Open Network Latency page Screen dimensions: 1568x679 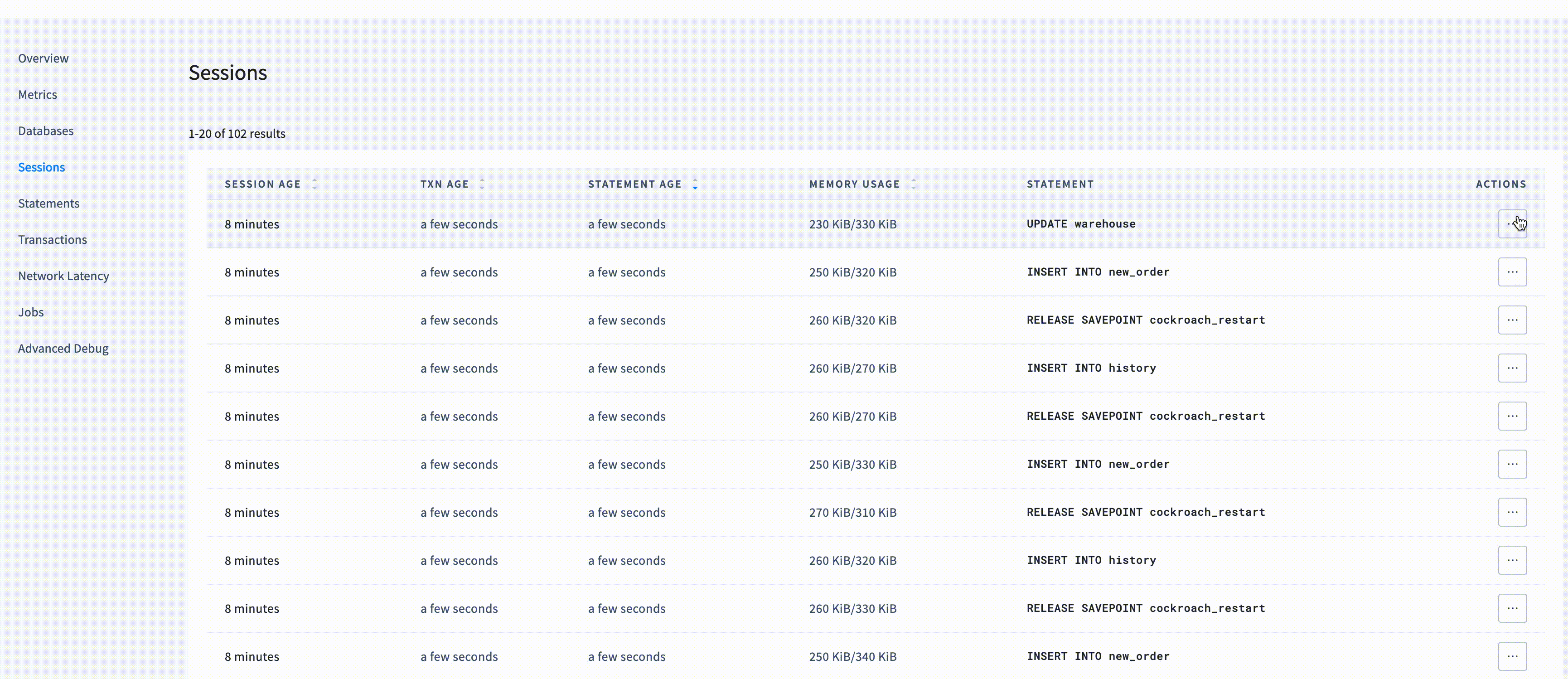[x=63, y=276]
